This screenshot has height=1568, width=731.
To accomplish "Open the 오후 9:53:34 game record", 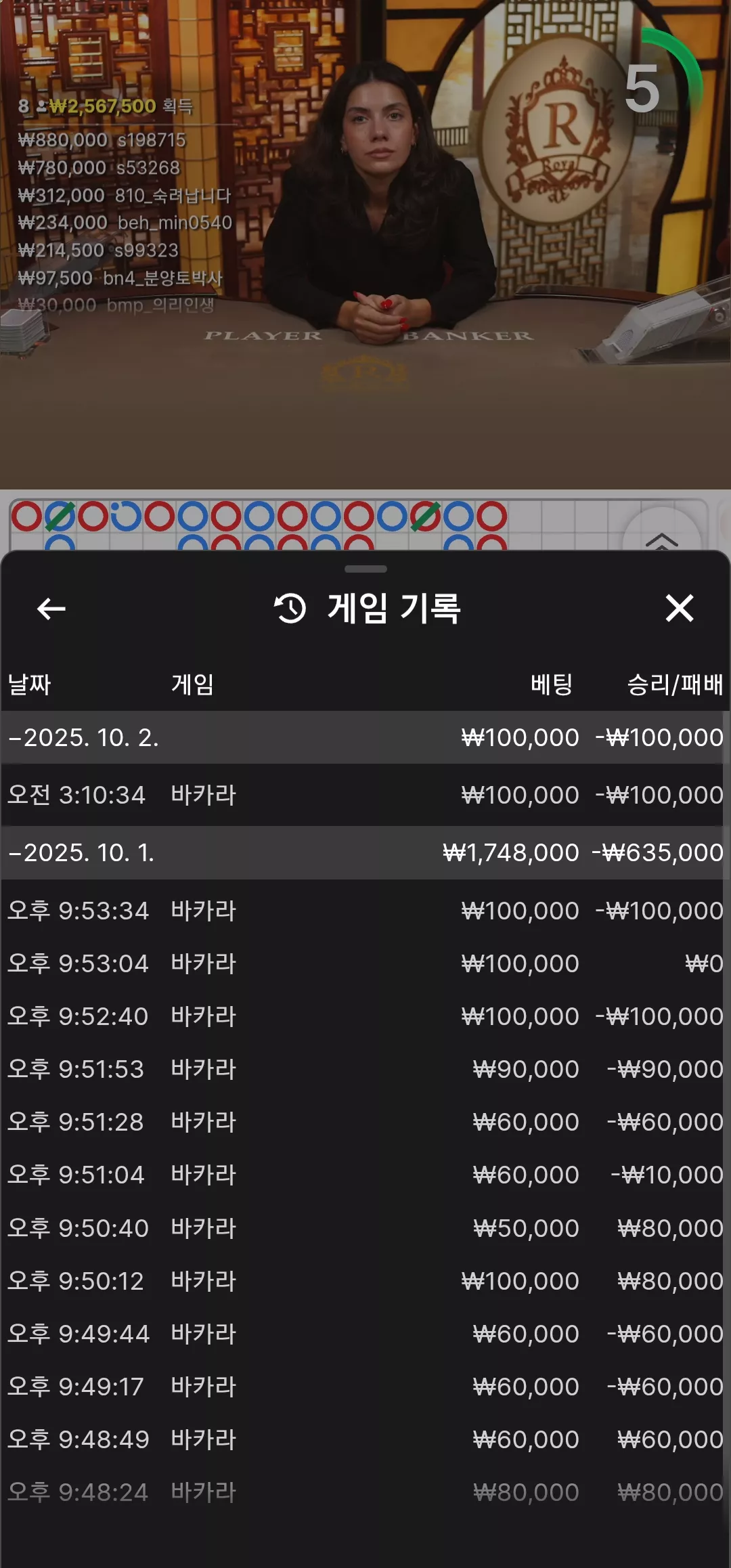I will [362, 911].
